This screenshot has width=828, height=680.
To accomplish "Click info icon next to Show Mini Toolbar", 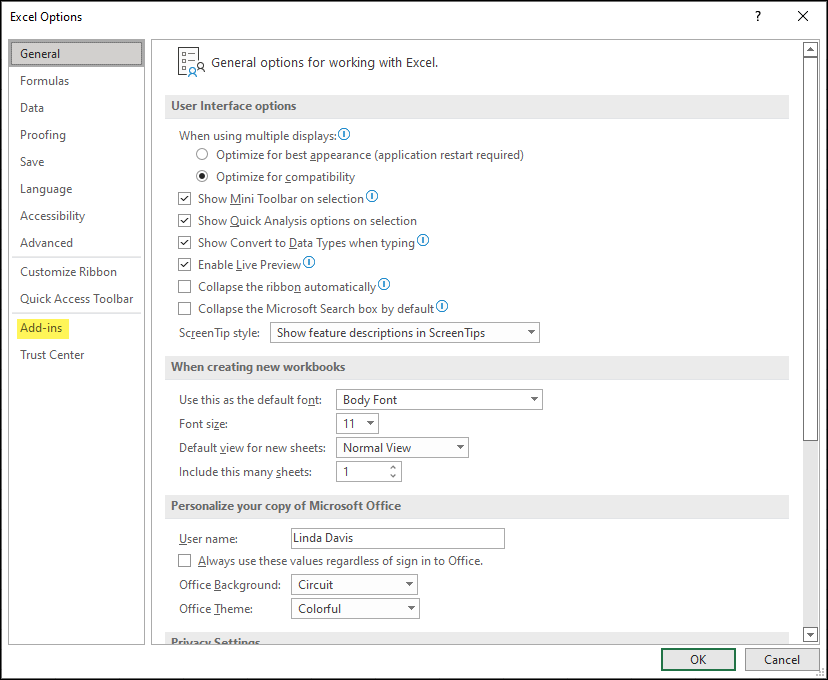I will pos(372,196).
